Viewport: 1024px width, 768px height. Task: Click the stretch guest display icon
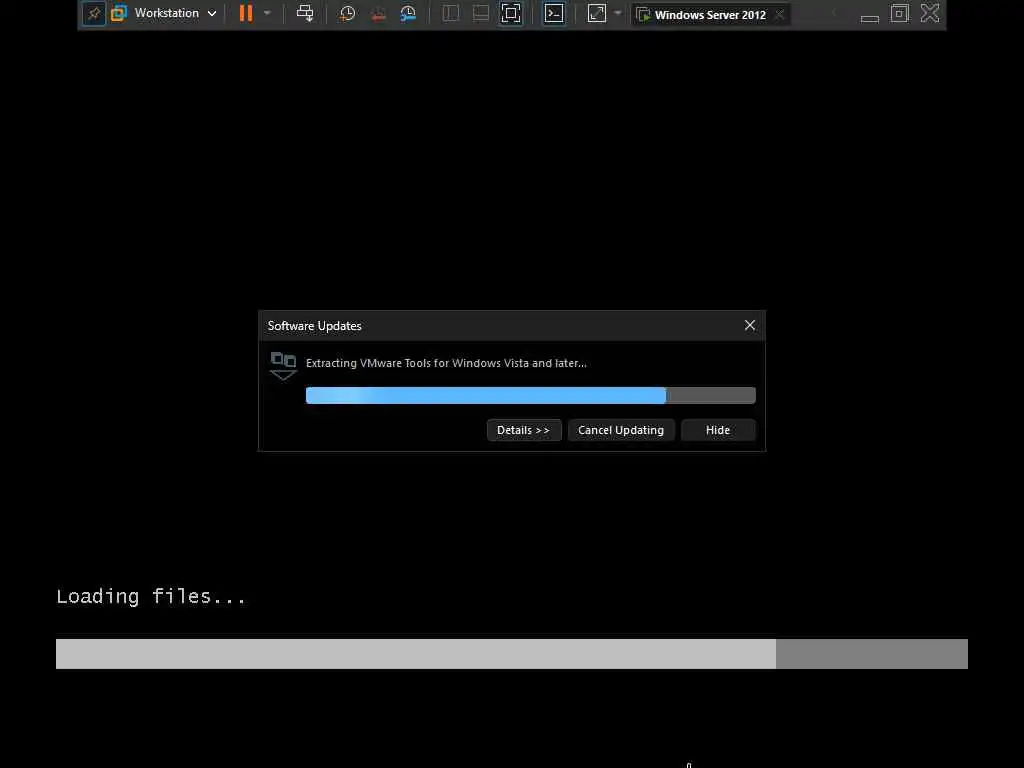597,14
